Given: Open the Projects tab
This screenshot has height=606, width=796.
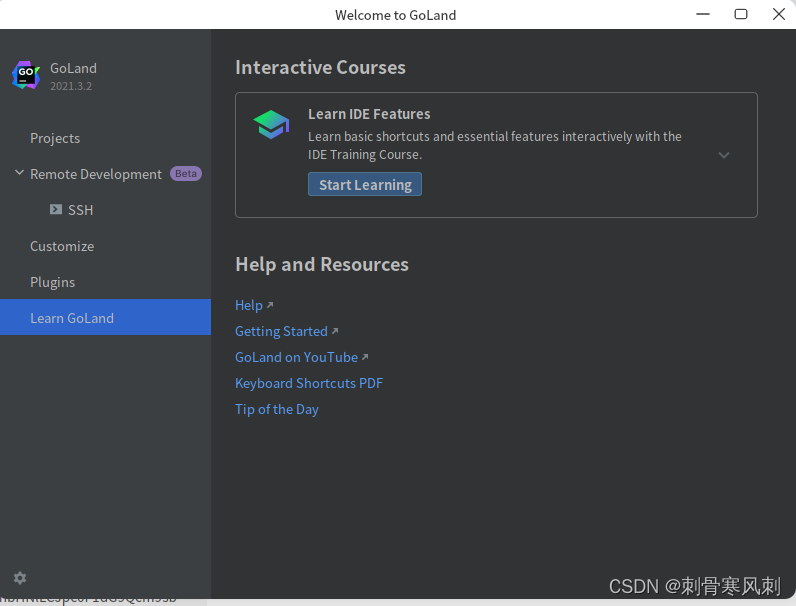Looking at the screenshot, I should [x=55, y=138].
